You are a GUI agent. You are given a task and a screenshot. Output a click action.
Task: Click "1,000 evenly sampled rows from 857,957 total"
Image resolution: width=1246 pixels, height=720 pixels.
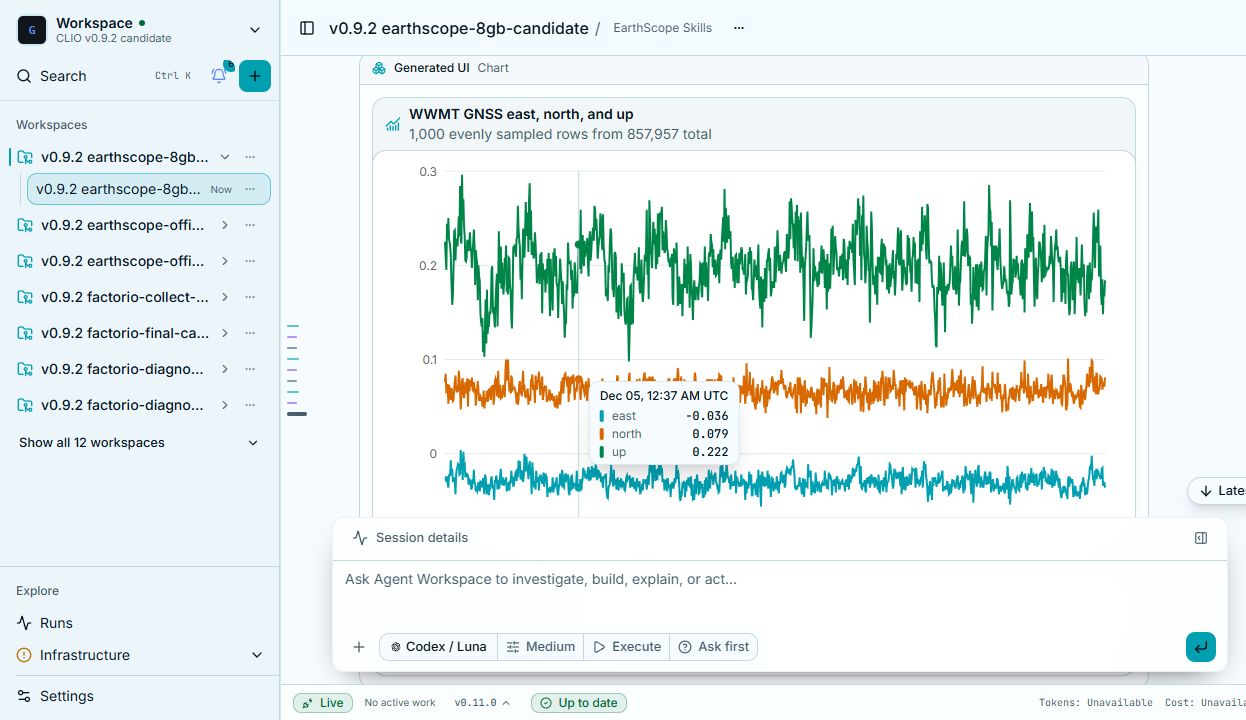coord(560,134)
